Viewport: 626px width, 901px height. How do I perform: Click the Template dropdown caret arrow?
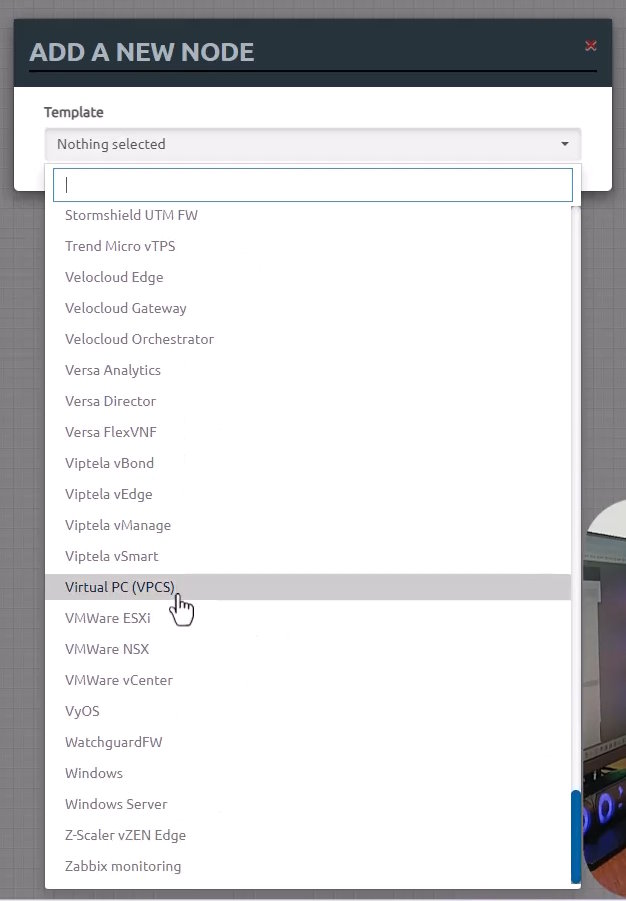(564, 144)
